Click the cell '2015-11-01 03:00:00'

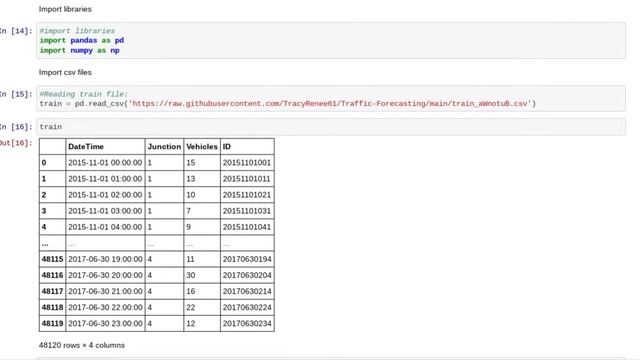pyautogui.click(x=105, y=211)
